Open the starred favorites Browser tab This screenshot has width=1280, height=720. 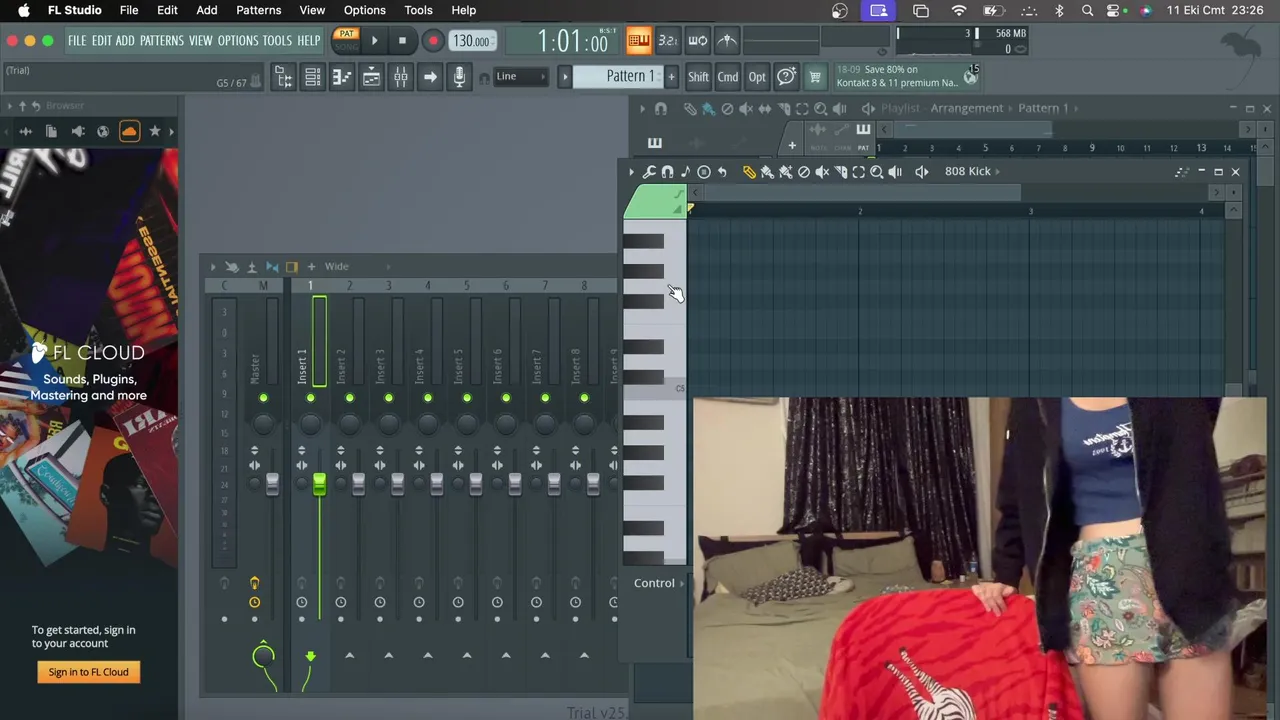pos(154,131)
